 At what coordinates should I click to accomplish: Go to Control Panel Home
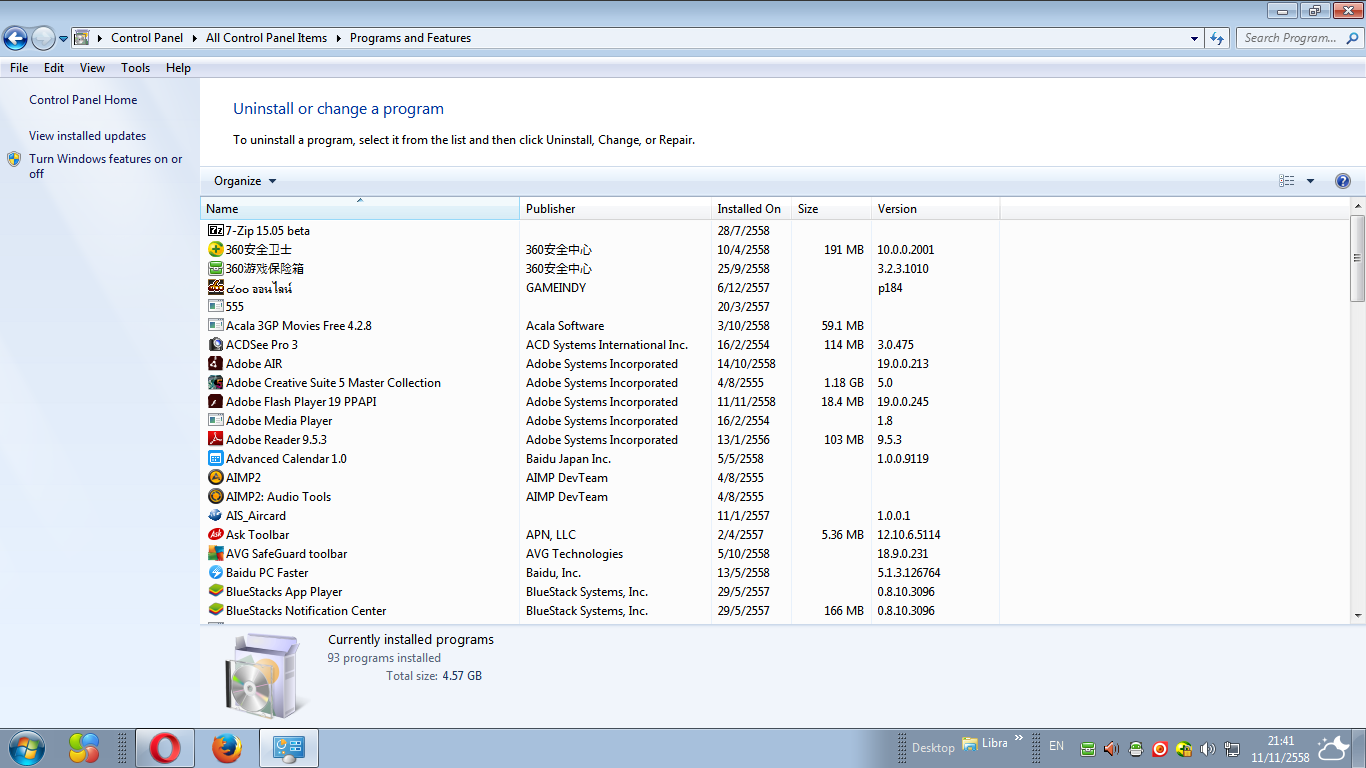[83, 100]
